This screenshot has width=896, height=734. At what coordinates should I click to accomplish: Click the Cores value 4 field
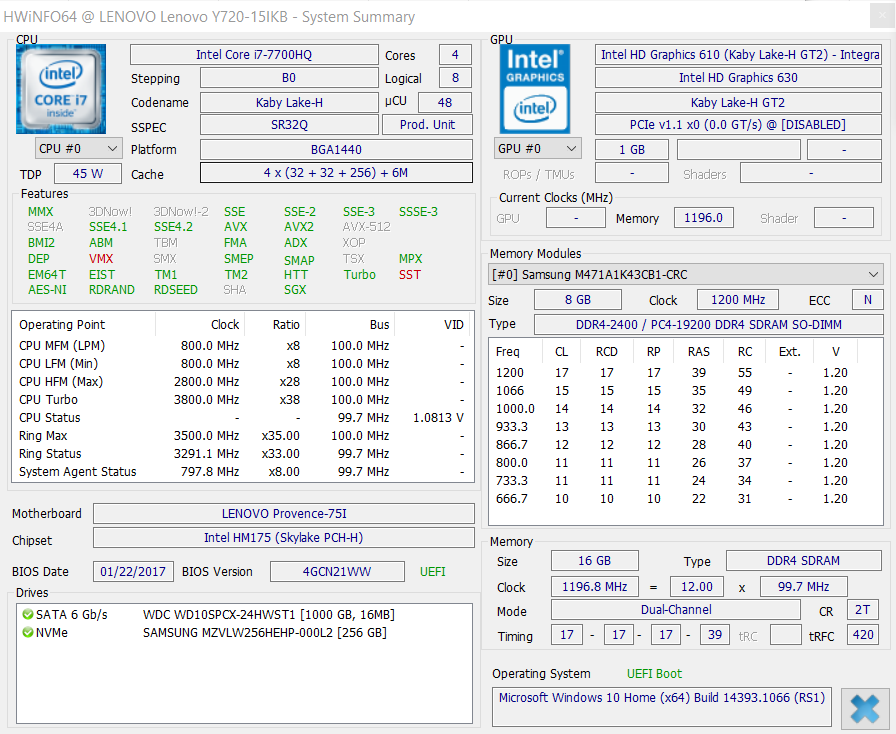(455, 55)
